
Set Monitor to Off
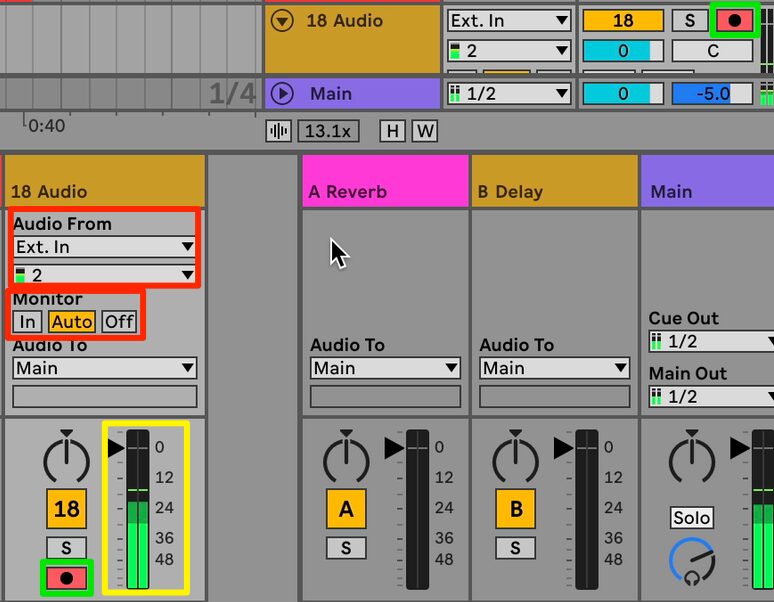119,322
